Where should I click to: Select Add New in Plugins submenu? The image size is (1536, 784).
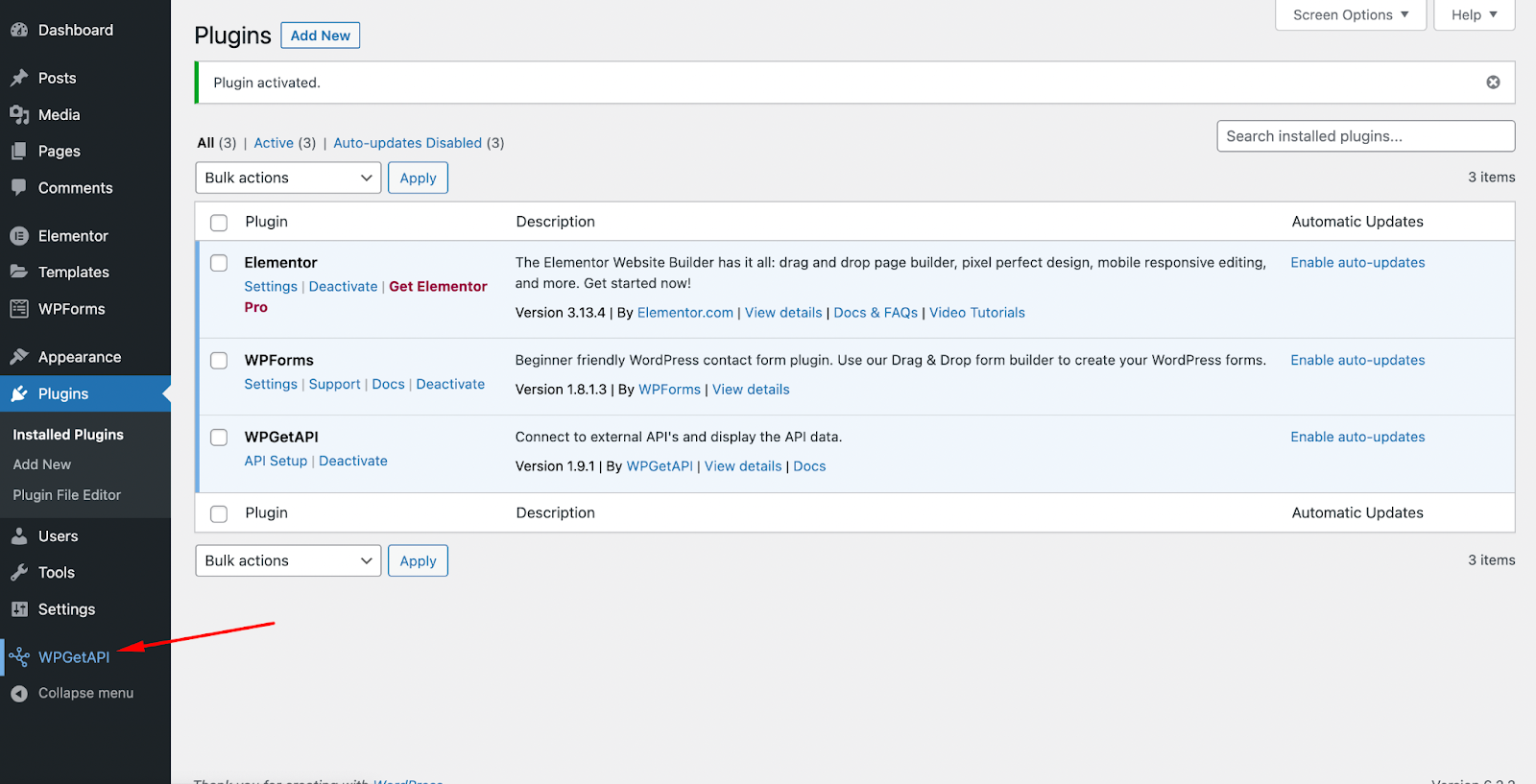point(42,464)
